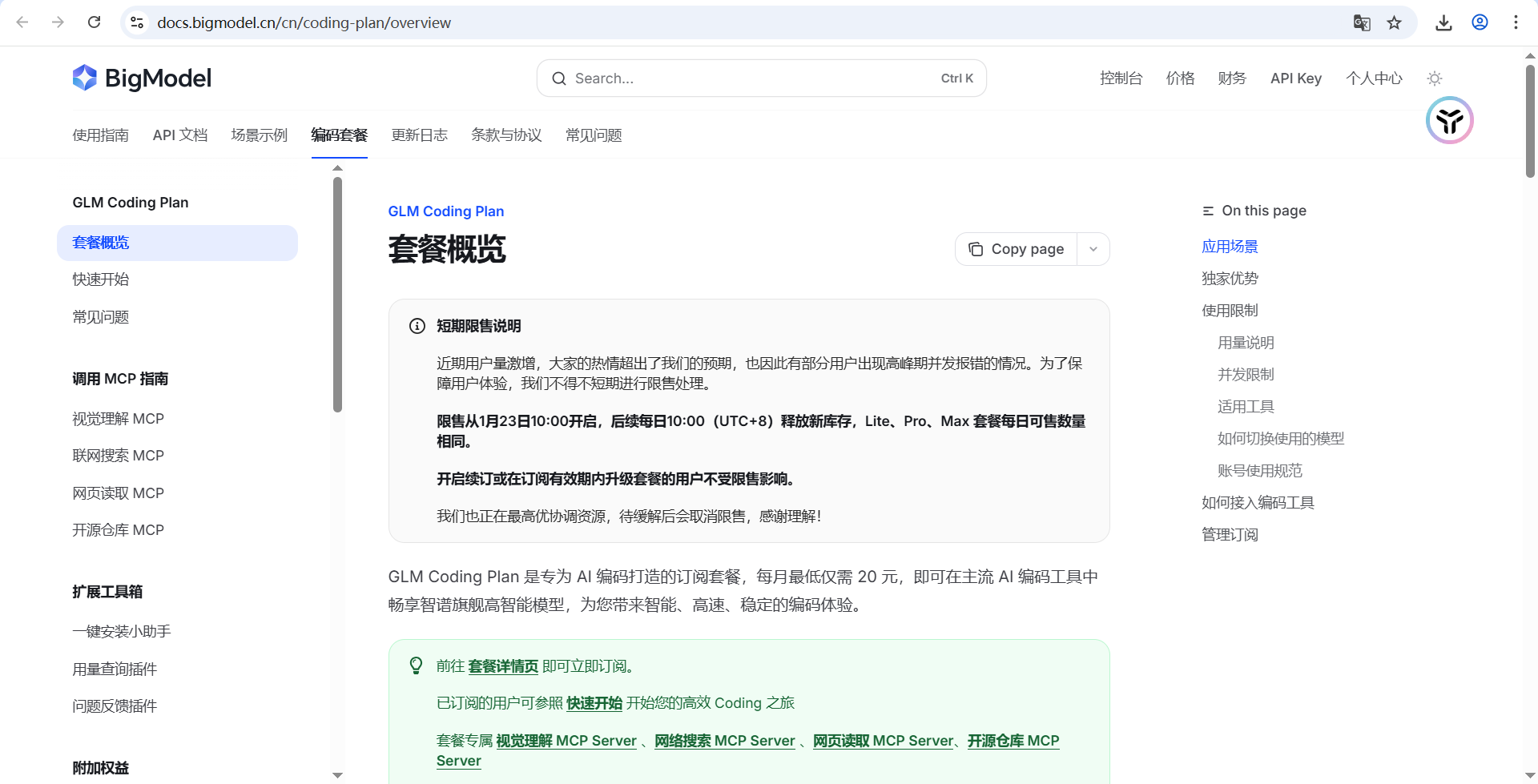This screenshot has width=1538, height=784.
Task: Follow 快速开始 link in green tip box
Action: 594,703
